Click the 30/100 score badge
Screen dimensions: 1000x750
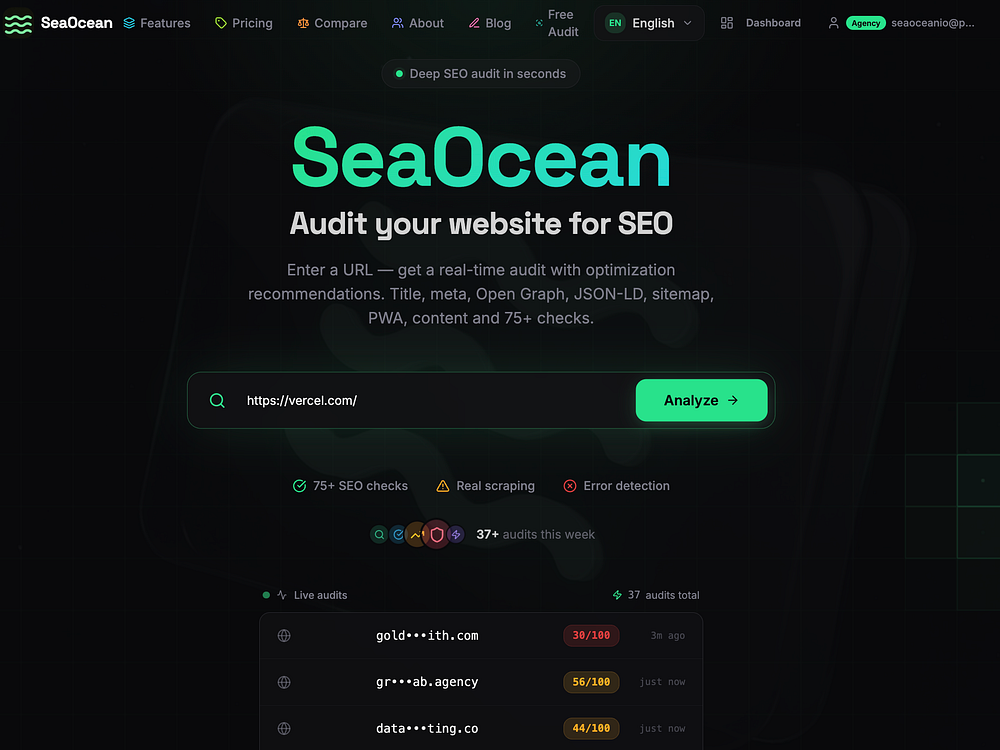[x=591, y=635]
